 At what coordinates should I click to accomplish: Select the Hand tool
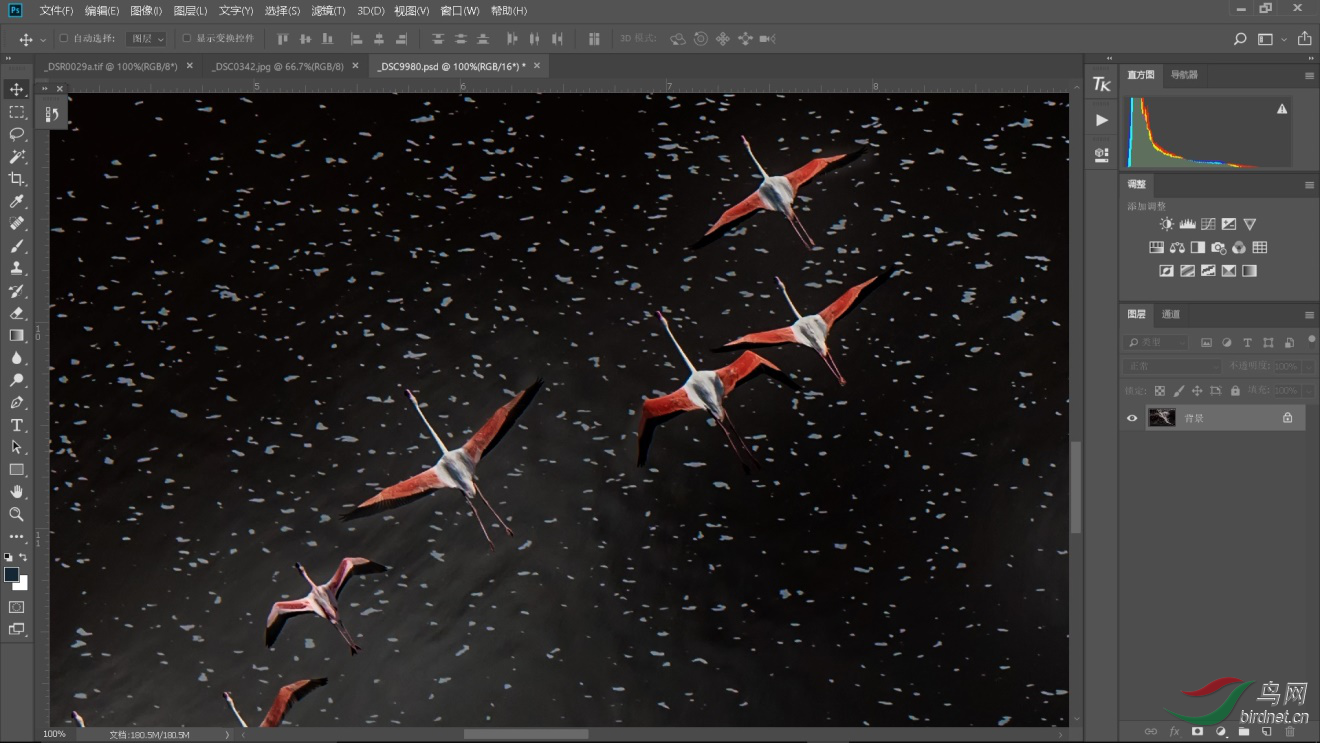click(x=17, y=492)
